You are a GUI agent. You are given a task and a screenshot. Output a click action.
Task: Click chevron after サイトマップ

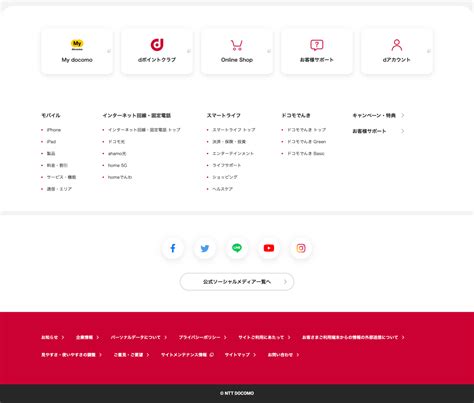255,355
